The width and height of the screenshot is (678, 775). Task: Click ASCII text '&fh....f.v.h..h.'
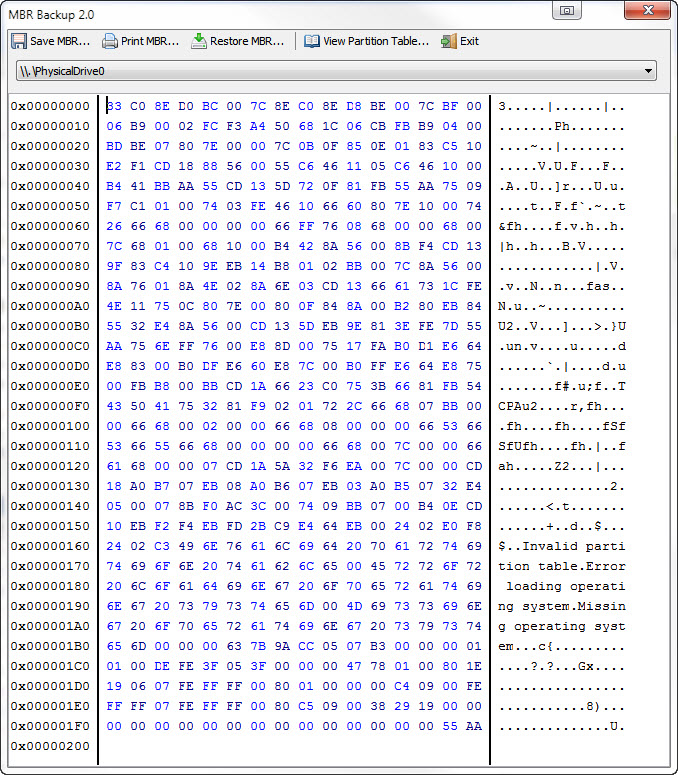(x=562, y=226)
